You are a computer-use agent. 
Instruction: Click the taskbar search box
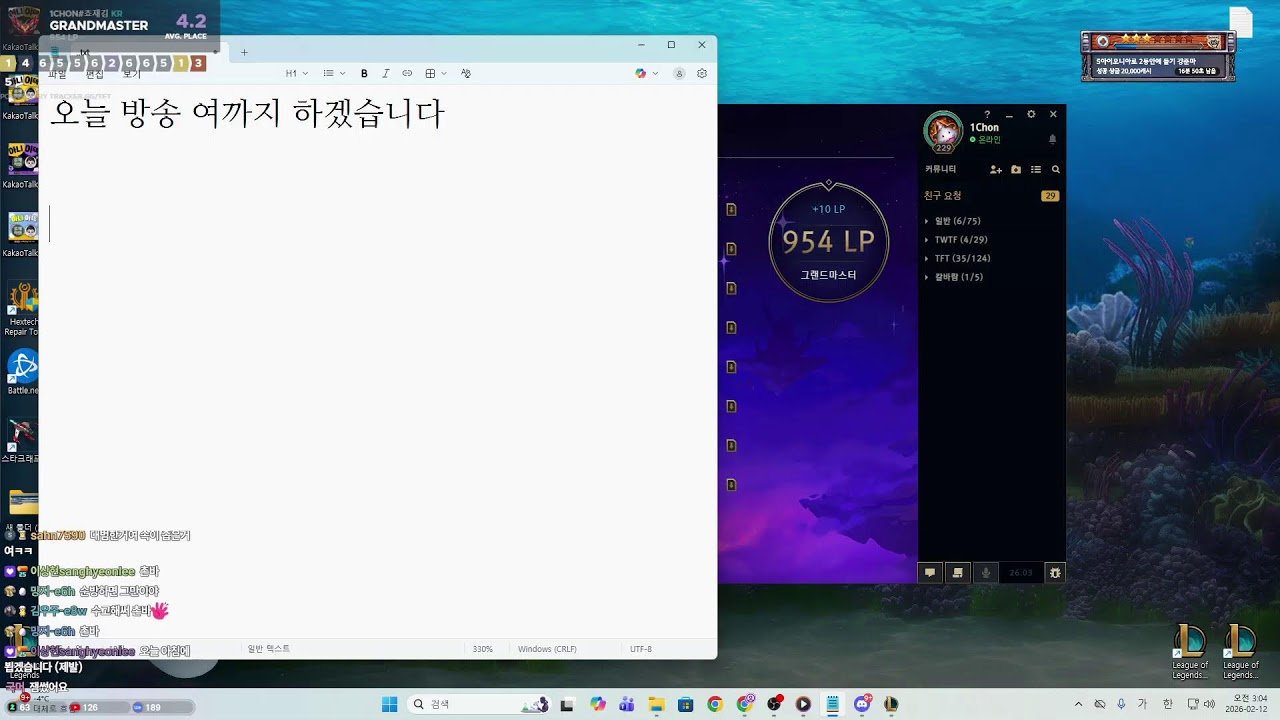coord(480,704)
